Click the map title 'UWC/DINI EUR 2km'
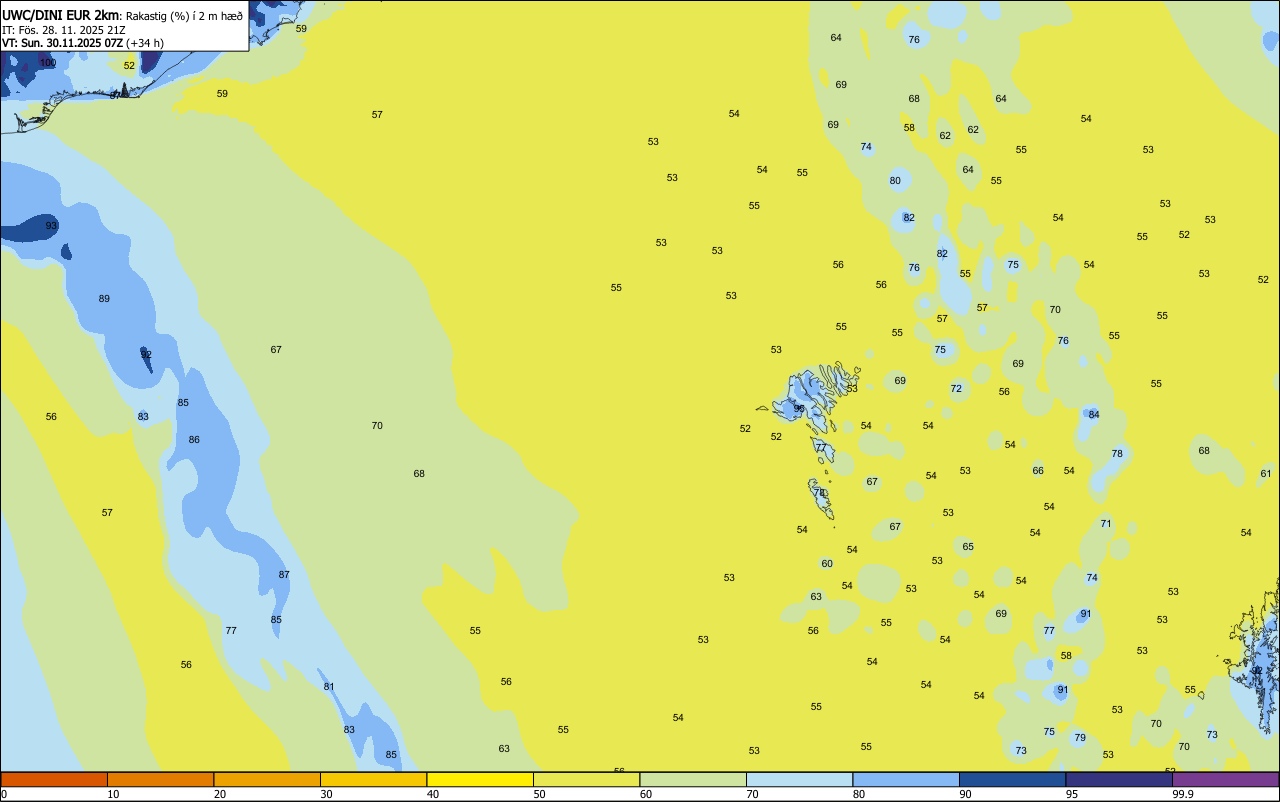The image size is (1280, 802). pos(61,15)
